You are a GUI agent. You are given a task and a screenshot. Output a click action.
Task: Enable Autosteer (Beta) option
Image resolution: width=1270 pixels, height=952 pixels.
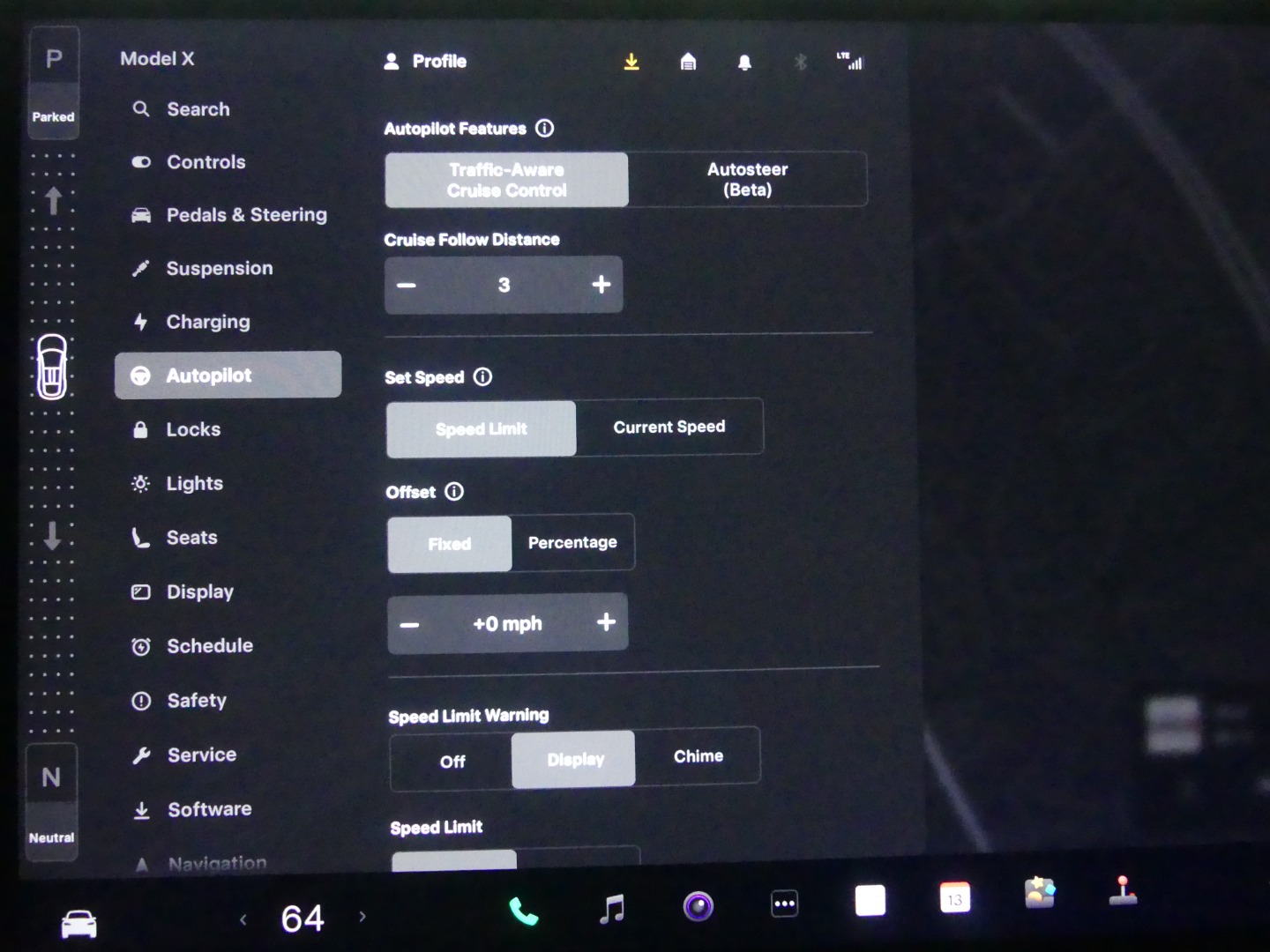point(747,180)
